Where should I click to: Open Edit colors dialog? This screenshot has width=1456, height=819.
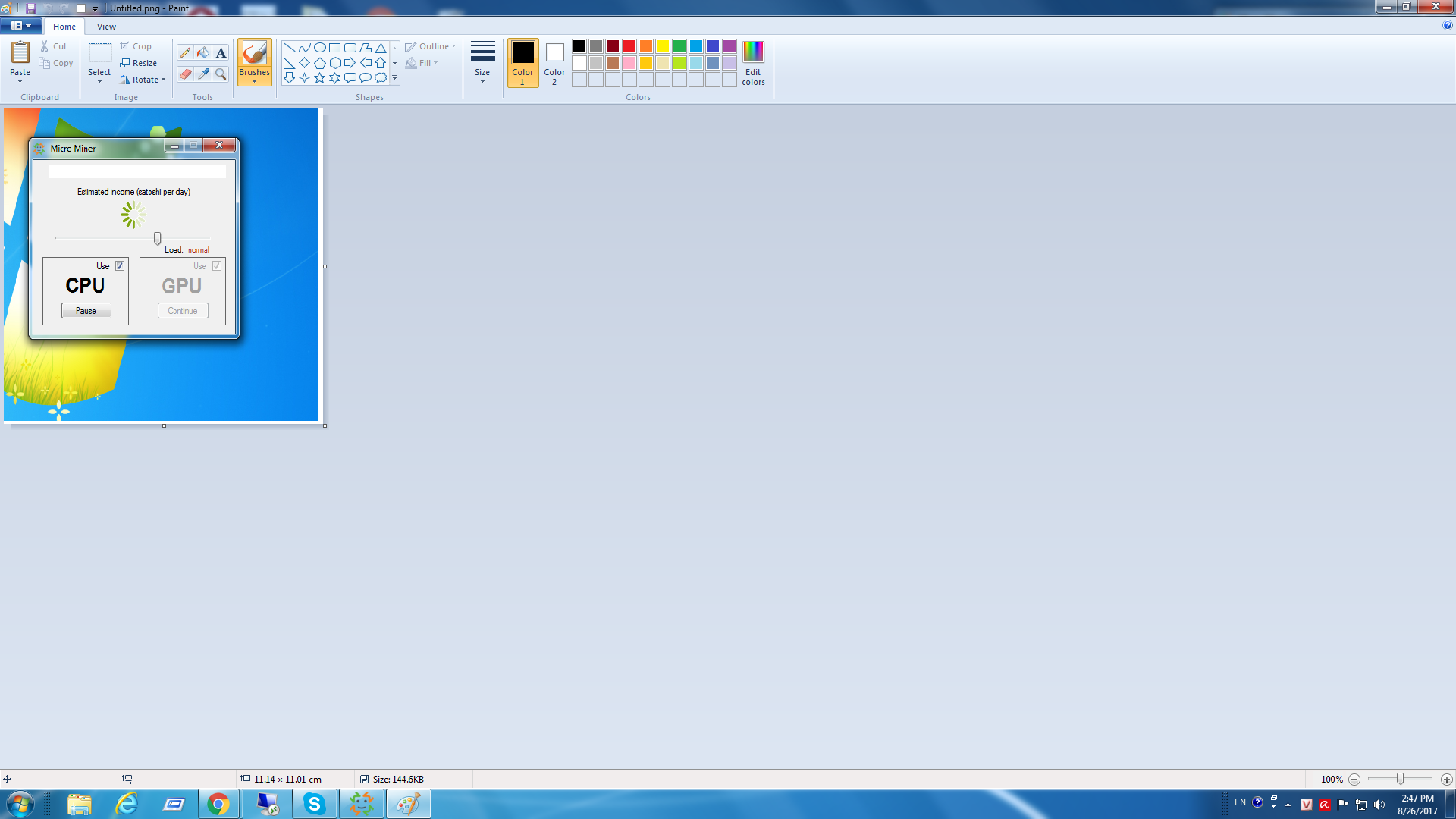point(753,62)
